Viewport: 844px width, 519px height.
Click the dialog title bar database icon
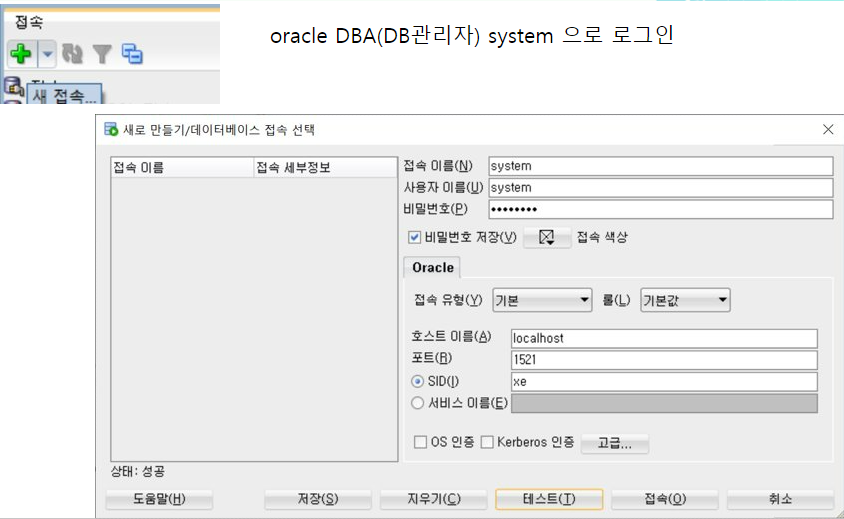(x=111, y=130)
